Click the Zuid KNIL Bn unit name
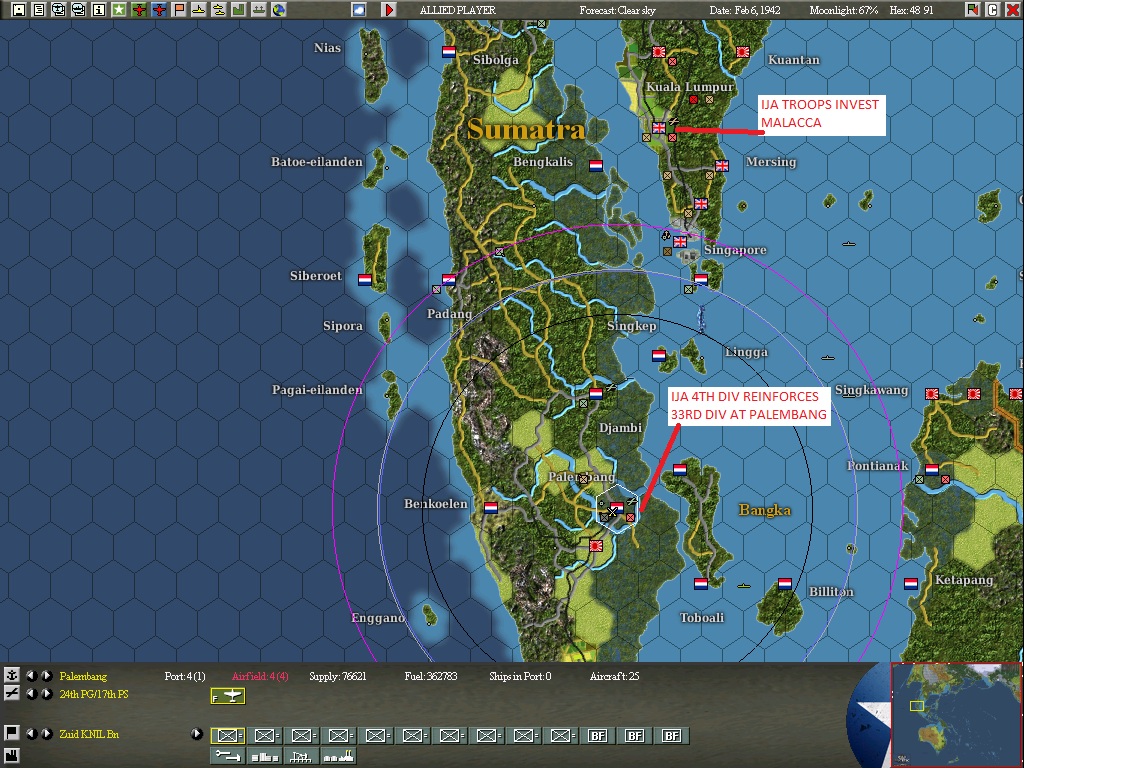Image resolution: width=1137 pixels, height=774 pixels. pos(88,734)
